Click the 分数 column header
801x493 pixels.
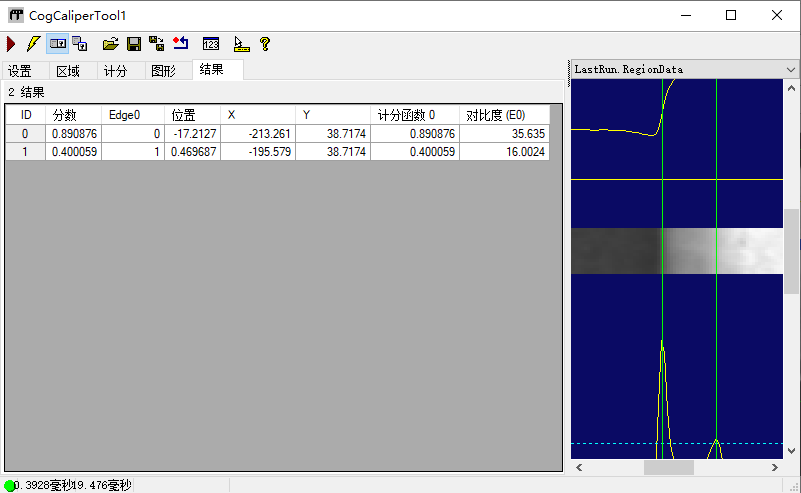75,115
